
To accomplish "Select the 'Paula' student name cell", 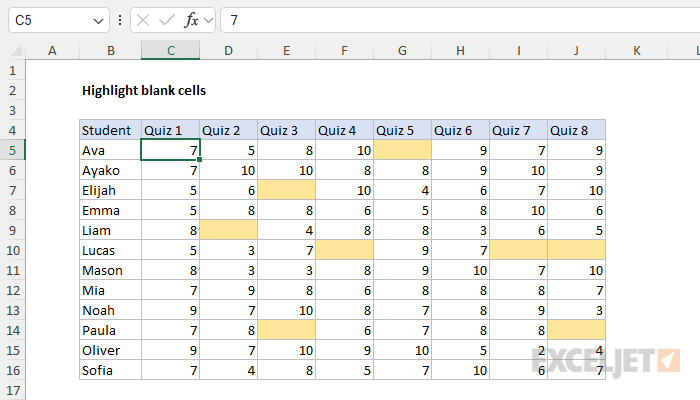I will click(111, 330).
